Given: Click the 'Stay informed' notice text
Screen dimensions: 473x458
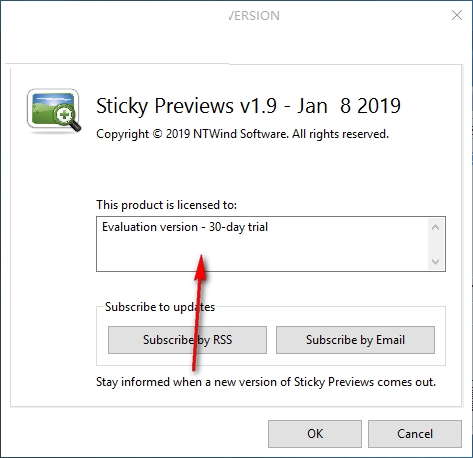Looking at the screenshot, I should click(266, 382).
